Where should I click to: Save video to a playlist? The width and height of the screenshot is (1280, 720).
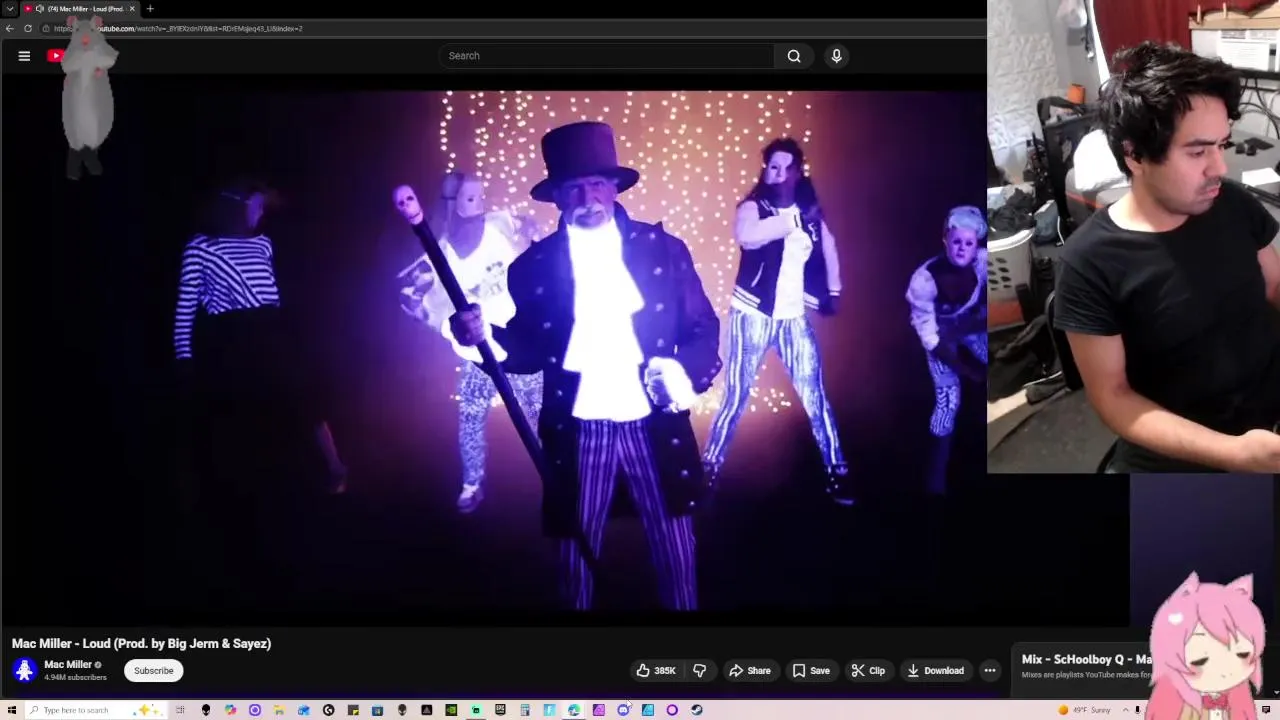(811, 671)
